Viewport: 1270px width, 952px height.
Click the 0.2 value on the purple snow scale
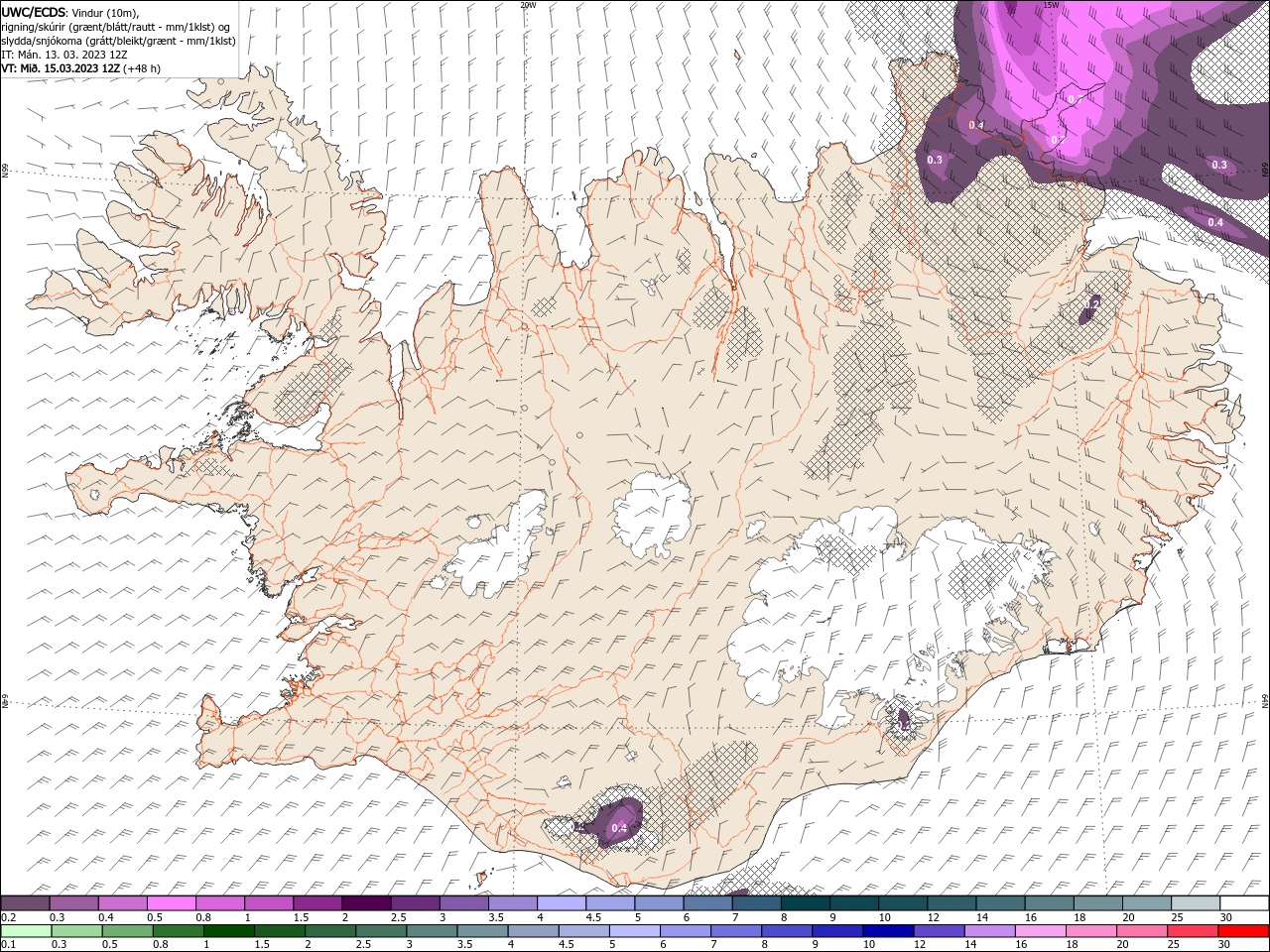[x=9, y=918]
